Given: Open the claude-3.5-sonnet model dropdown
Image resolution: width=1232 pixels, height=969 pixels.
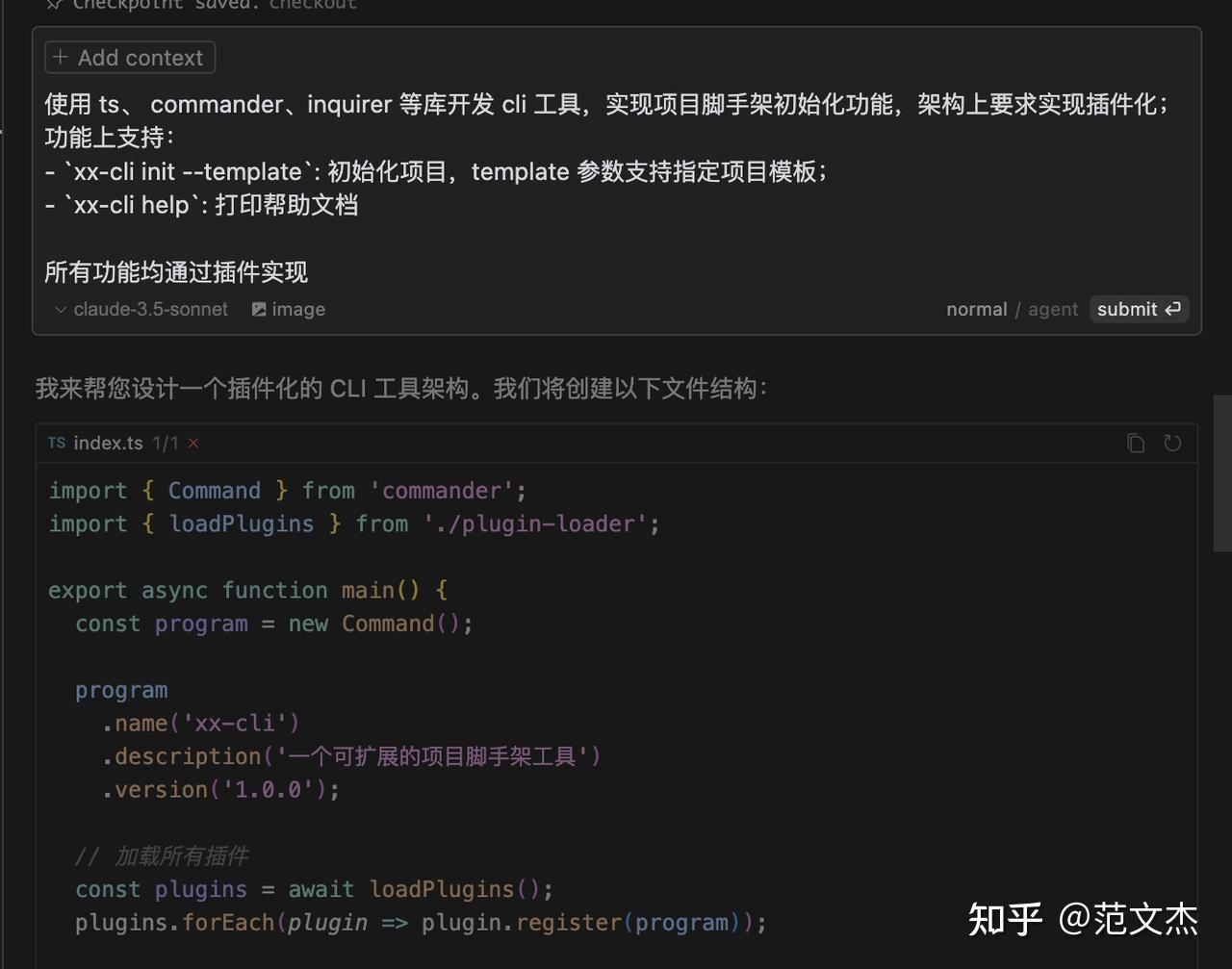Looking at the screenshot, I should pos(149,309).
